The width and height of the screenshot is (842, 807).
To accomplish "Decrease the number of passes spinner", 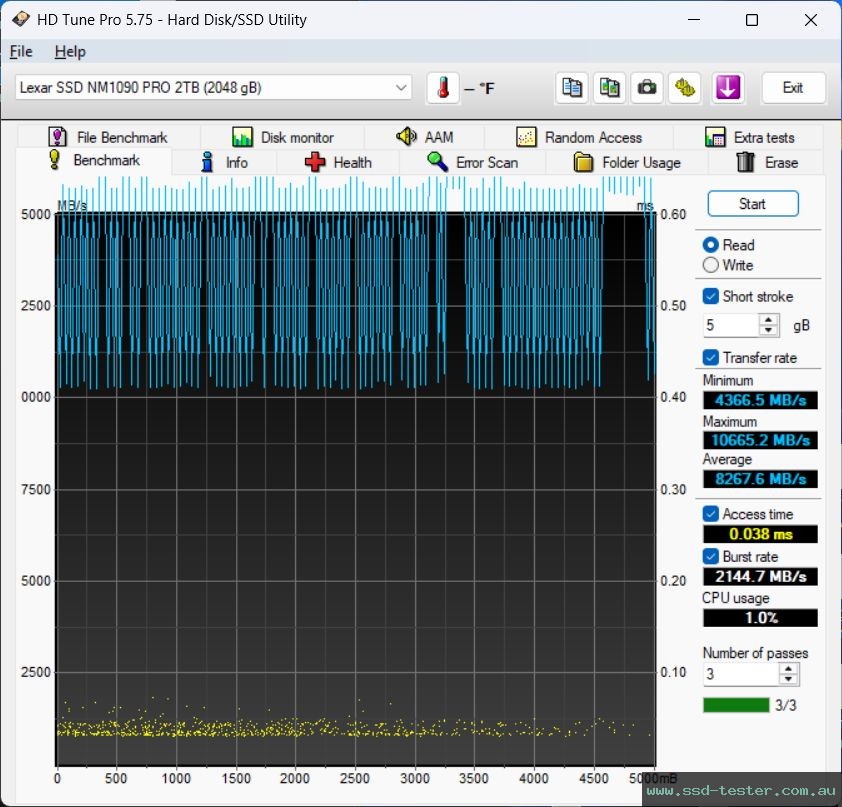I will coord(789,680).
